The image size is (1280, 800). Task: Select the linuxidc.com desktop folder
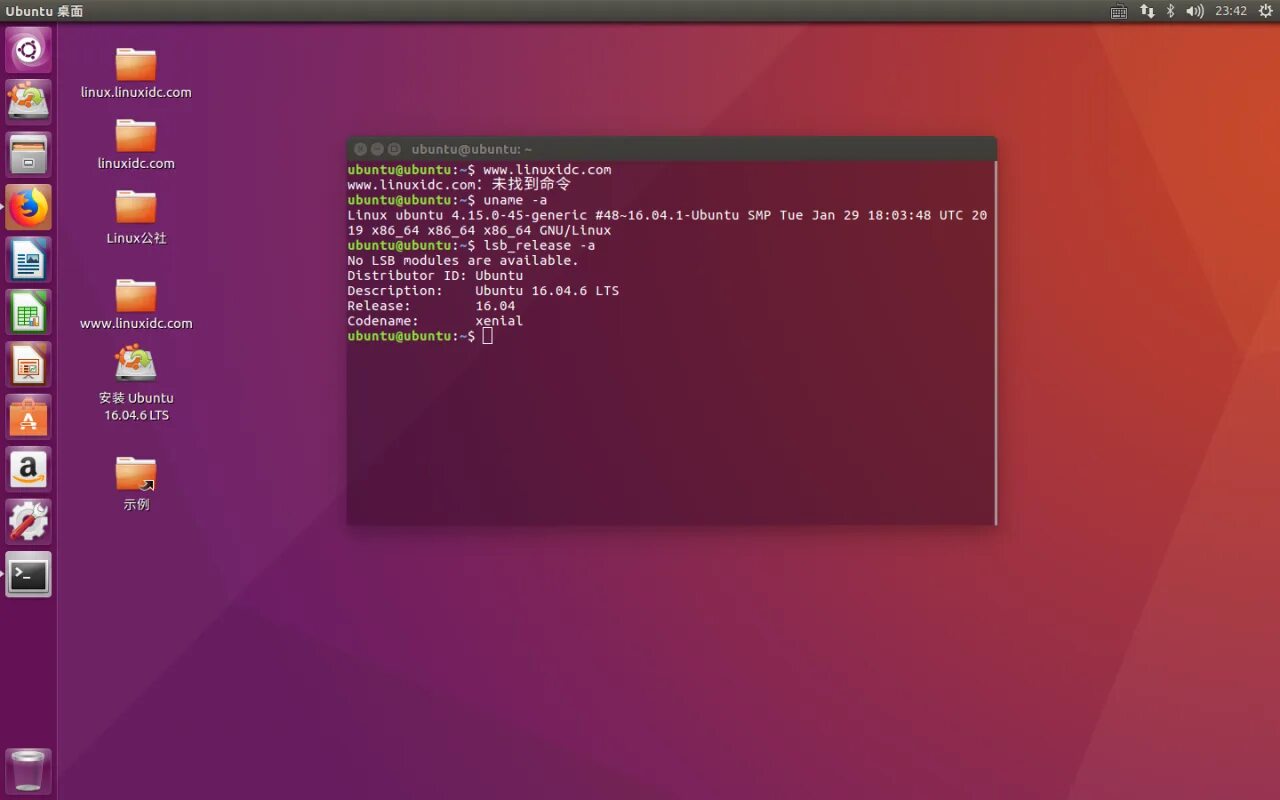tap(136, 144)
